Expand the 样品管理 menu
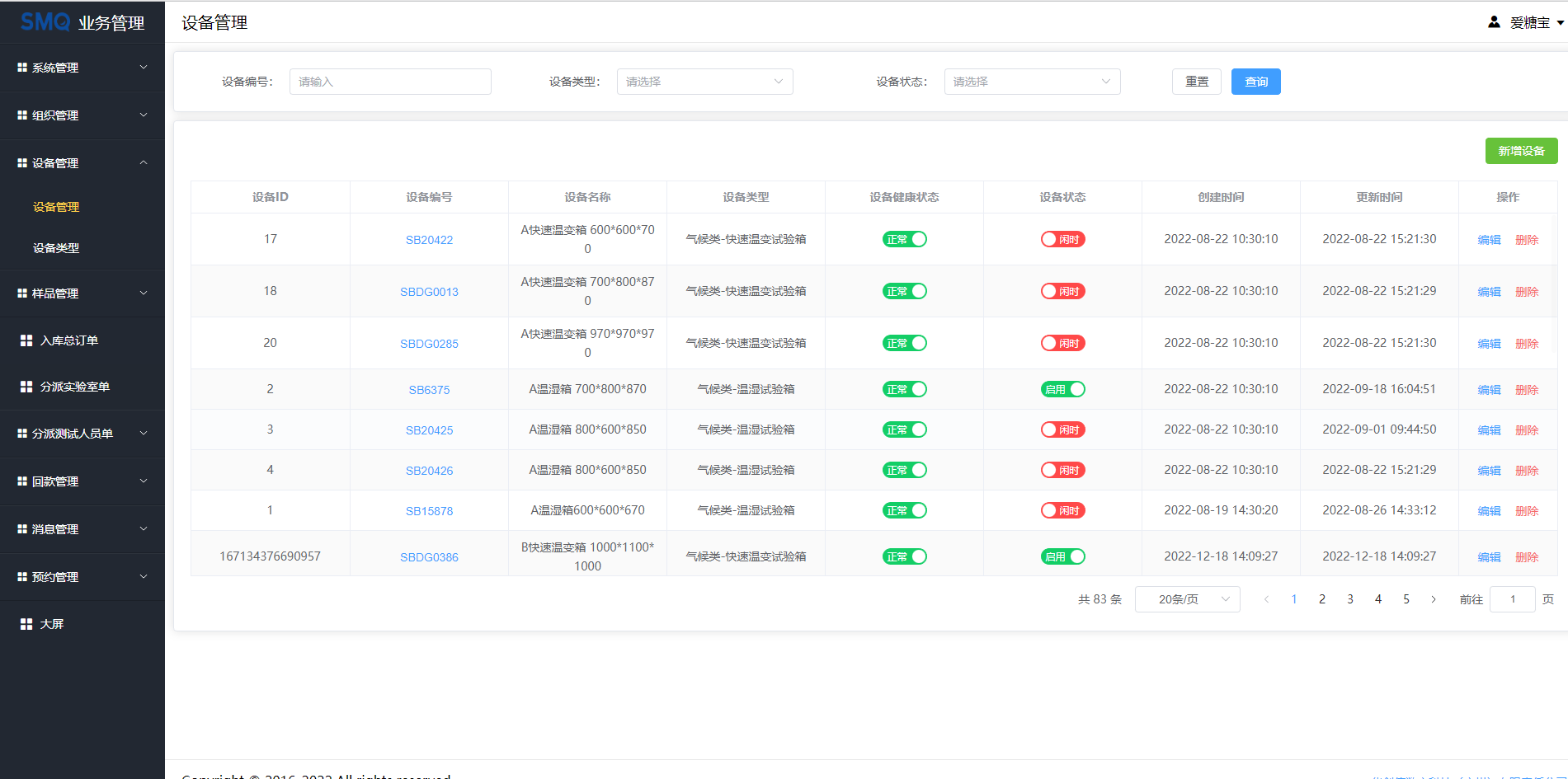1568x779 pixels. coord(82,293)
